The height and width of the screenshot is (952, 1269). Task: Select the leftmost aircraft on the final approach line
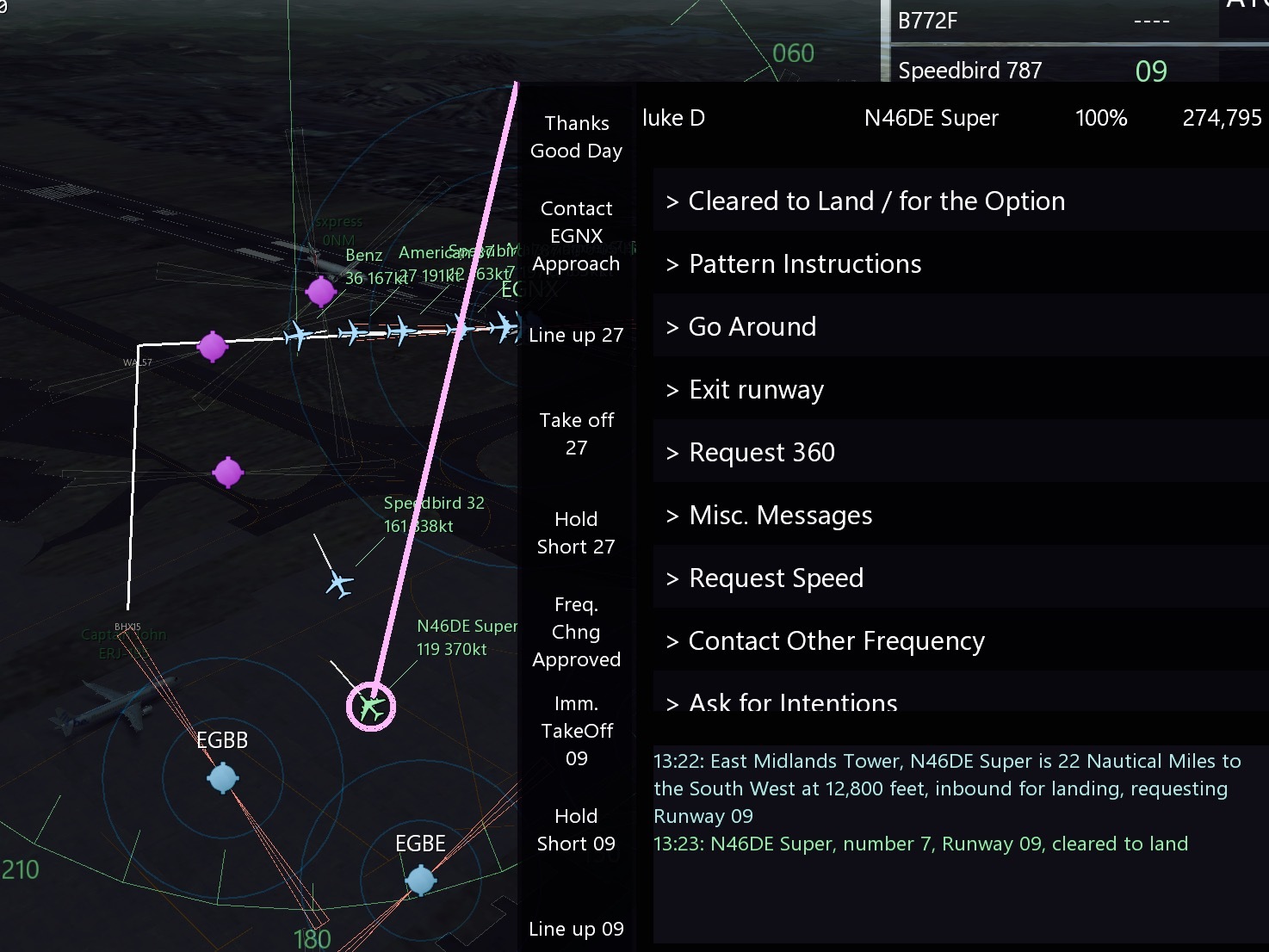(298, 334)
